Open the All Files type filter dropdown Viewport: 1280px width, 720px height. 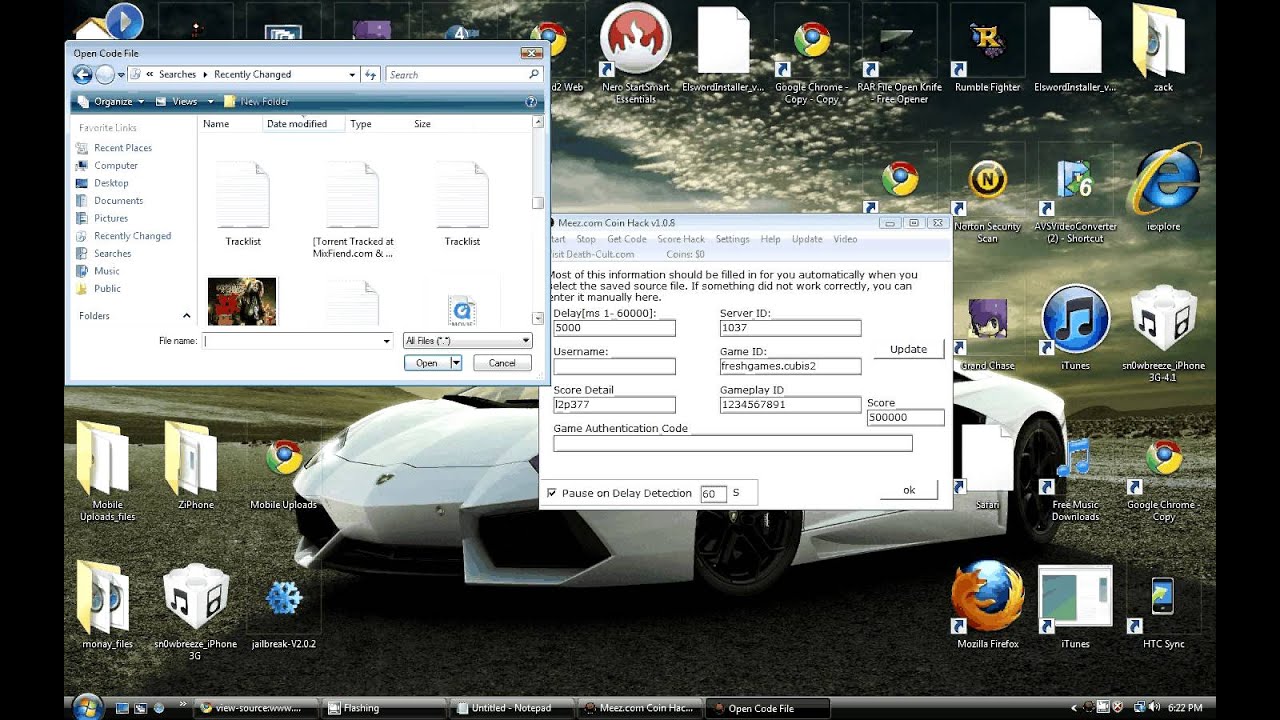467,341
